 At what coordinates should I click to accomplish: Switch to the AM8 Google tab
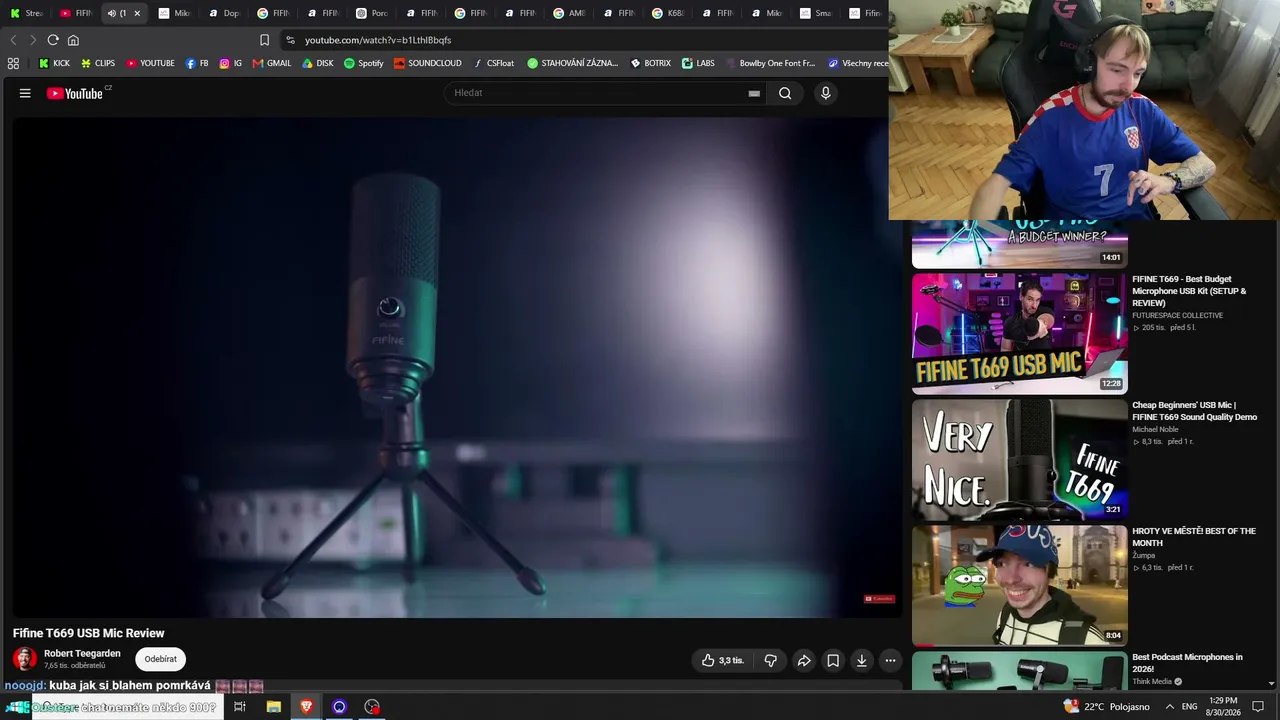pos(569,13)
